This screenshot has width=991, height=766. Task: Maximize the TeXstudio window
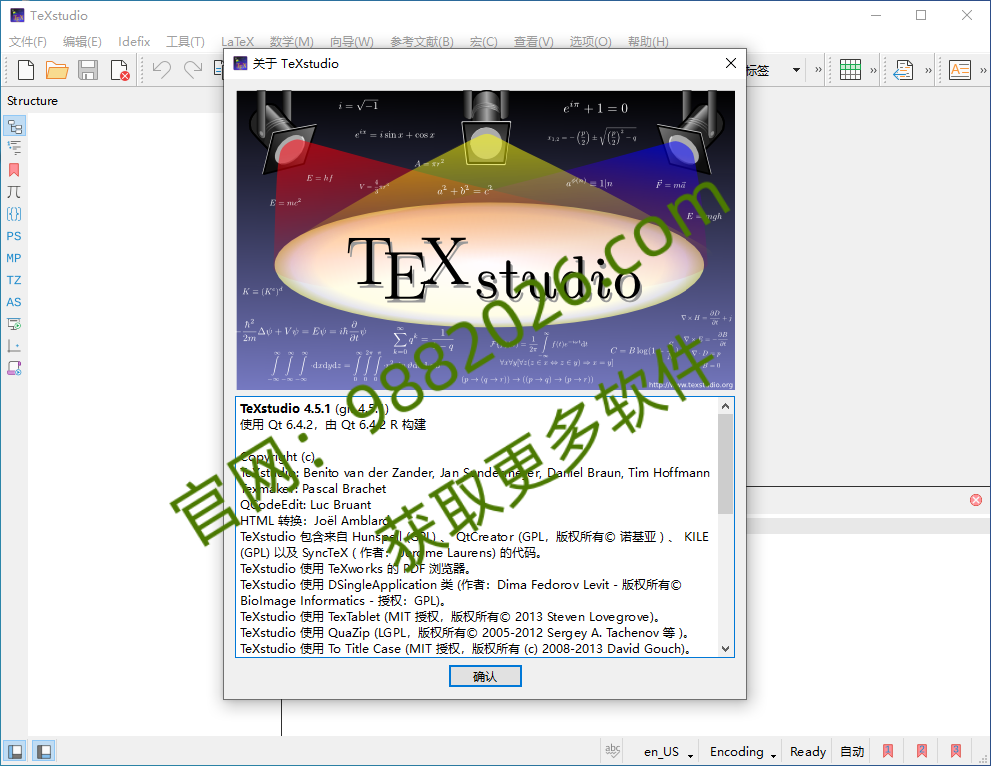coord(921,15)
